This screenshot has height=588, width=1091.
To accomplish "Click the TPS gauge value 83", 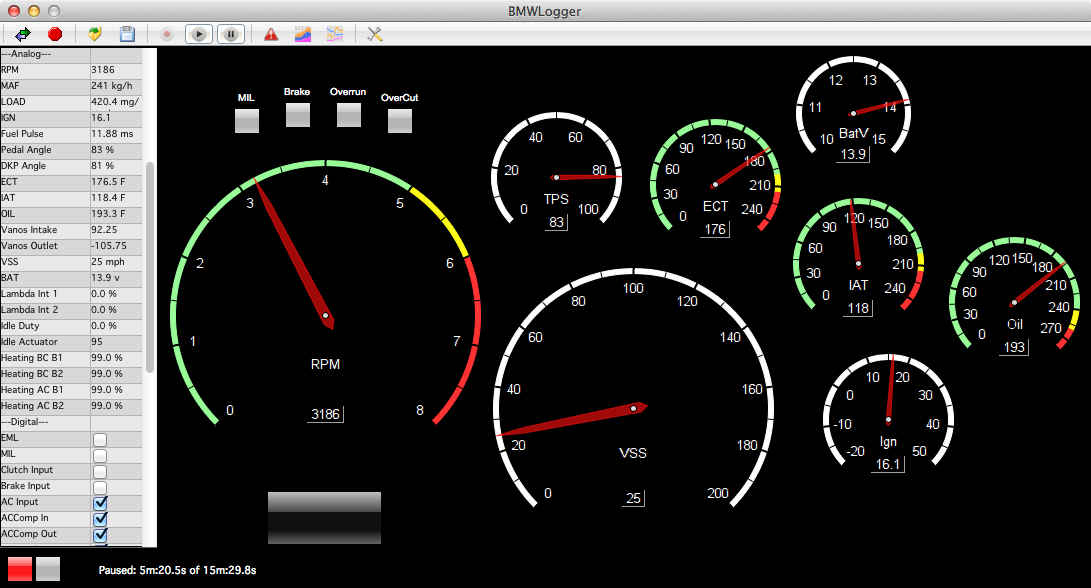I will [556, 222].
